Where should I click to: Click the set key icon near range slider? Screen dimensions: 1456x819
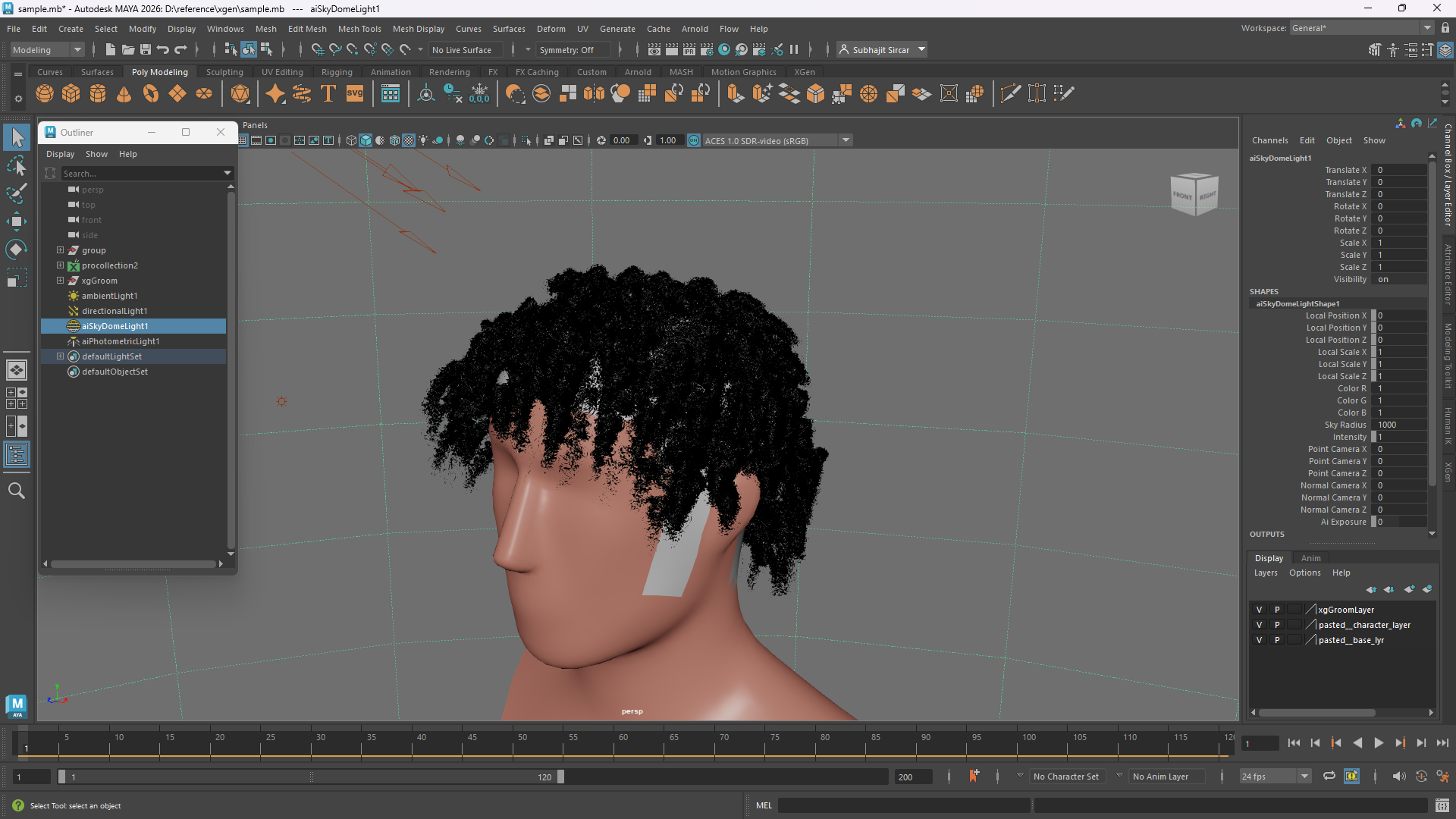[x=974, y=776]
